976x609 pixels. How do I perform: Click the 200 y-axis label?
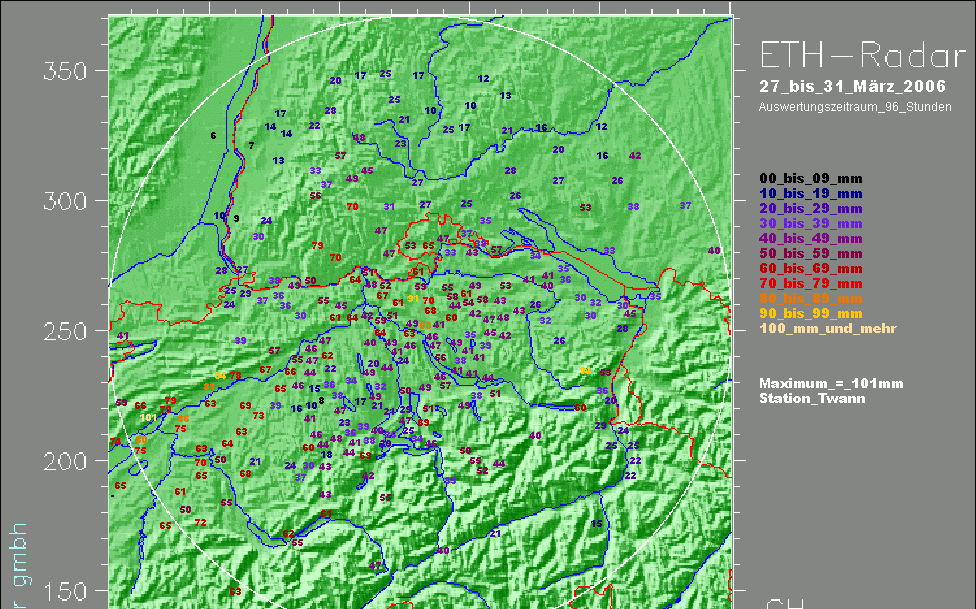tap(64, 461)
